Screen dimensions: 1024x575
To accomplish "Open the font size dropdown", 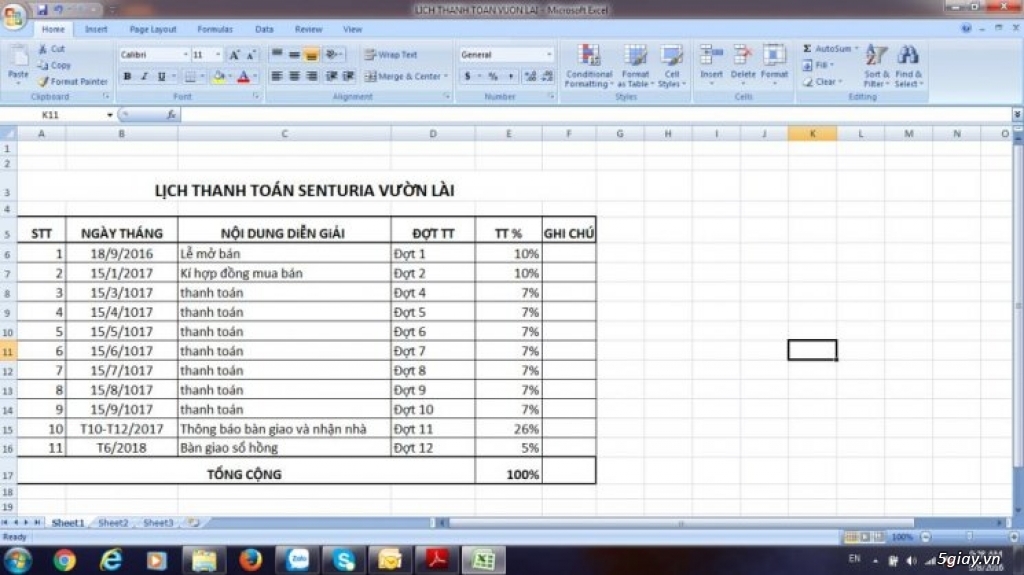I will [217, 55].
